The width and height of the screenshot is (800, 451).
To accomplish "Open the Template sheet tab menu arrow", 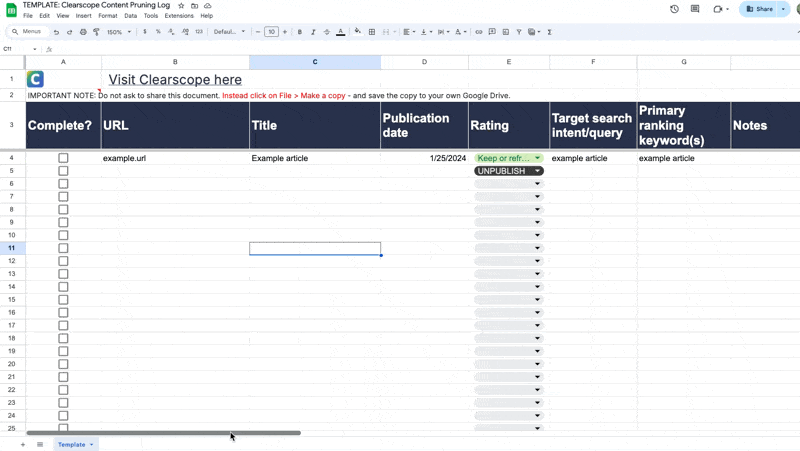I will coord(92,445).
